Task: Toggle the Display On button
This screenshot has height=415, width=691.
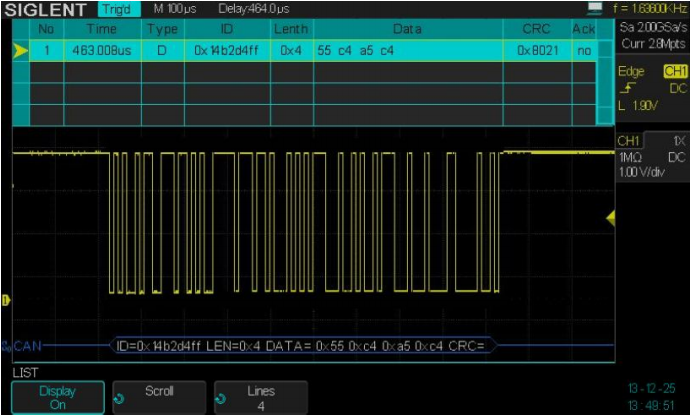Action: (58, 397)
